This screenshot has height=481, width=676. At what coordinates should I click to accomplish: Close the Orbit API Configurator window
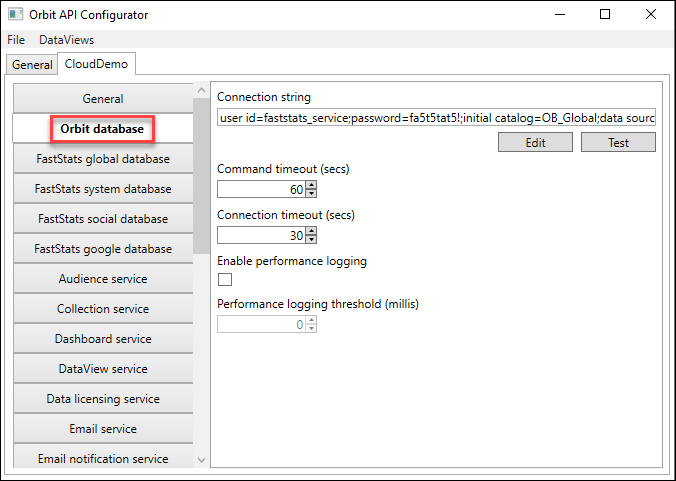(651, 14)
